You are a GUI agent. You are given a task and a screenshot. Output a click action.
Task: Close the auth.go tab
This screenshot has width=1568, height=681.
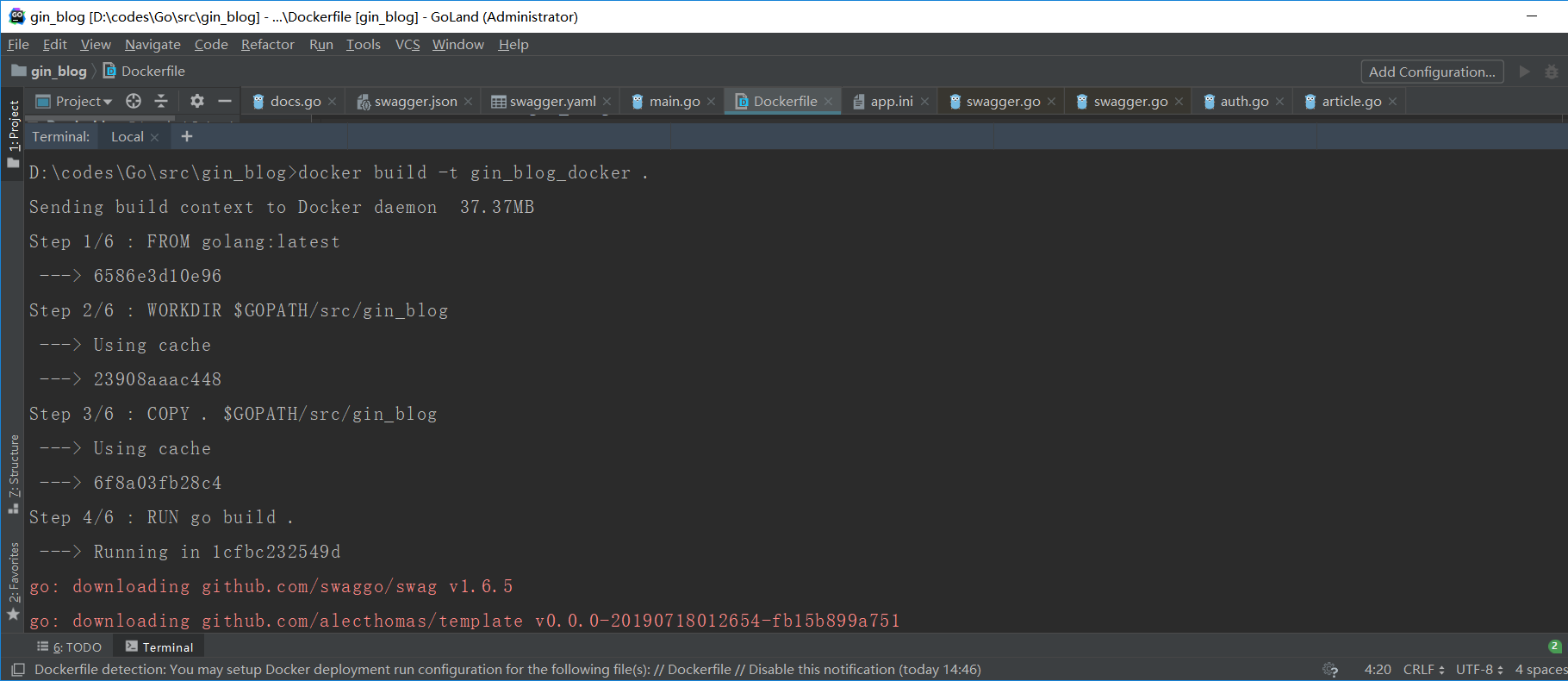(1280, 102)
